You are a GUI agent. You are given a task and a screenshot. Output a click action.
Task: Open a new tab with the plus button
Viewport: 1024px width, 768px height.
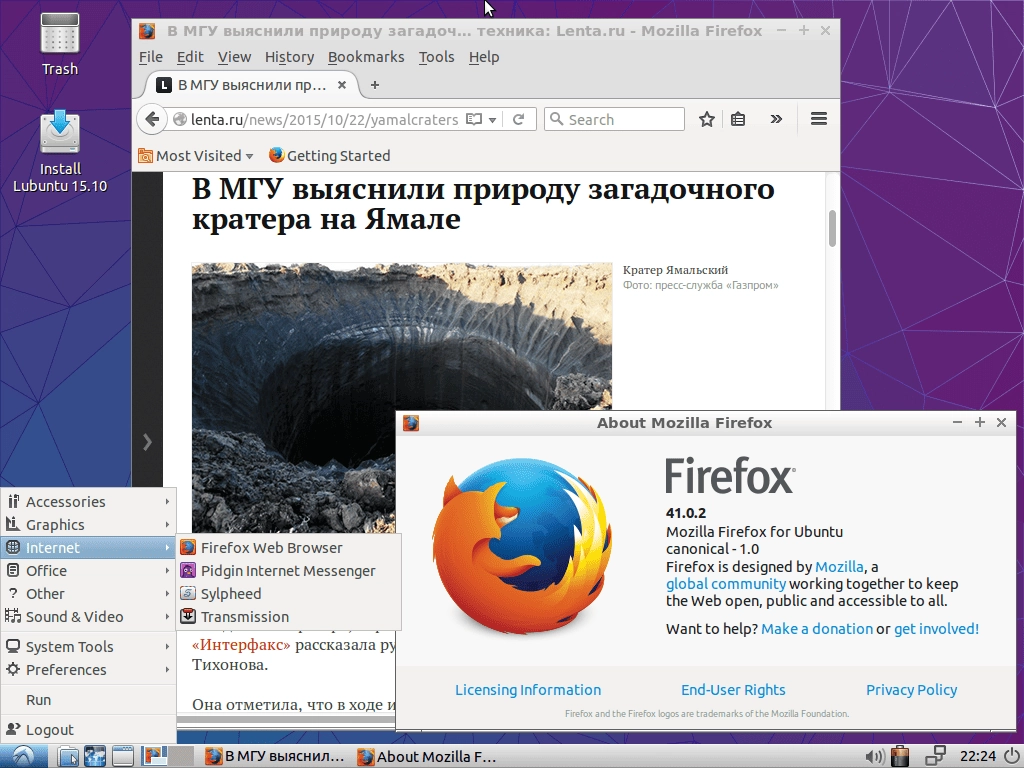pos(375,85)
